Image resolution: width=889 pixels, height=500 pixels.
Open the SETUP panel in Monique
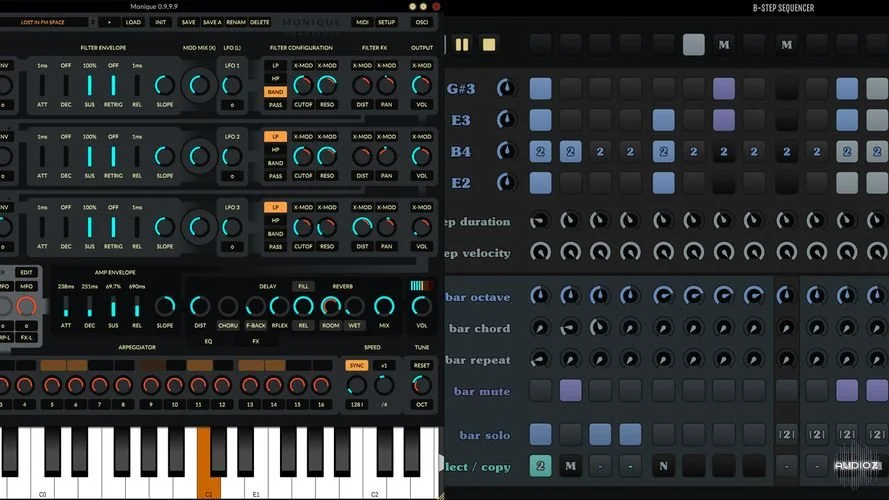387,22
